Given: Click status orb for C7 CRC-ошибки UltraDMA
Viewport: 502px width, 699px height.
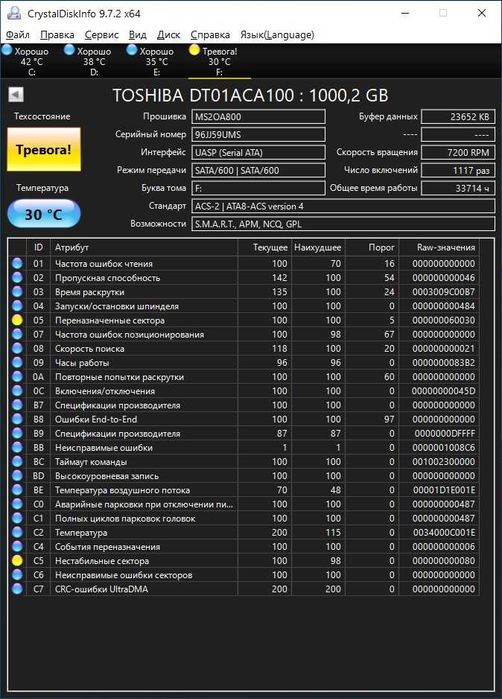Looking at the screenshot, I should (x=17, y=589).
